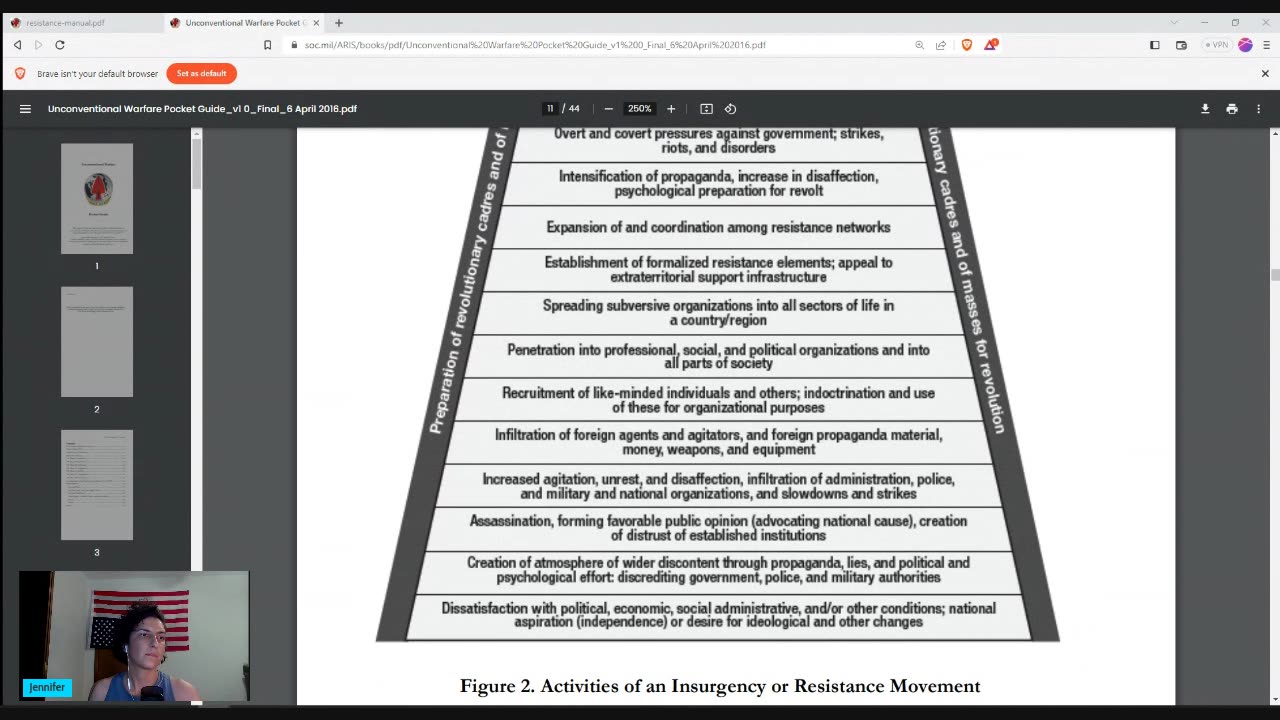
Task: Click the fit to page icon
Action: point(706,109)
